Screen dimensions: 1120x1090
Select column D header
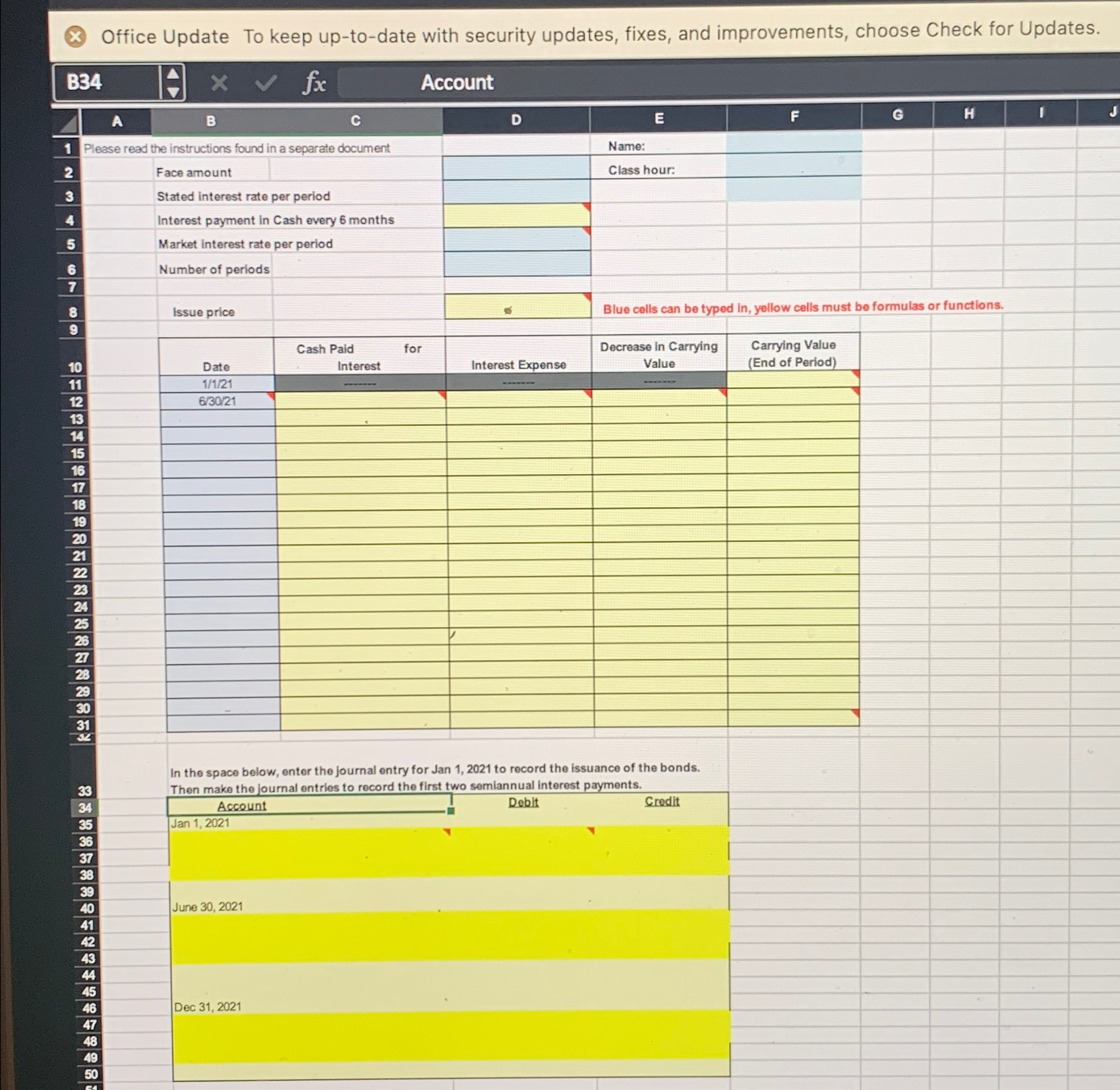516,120
